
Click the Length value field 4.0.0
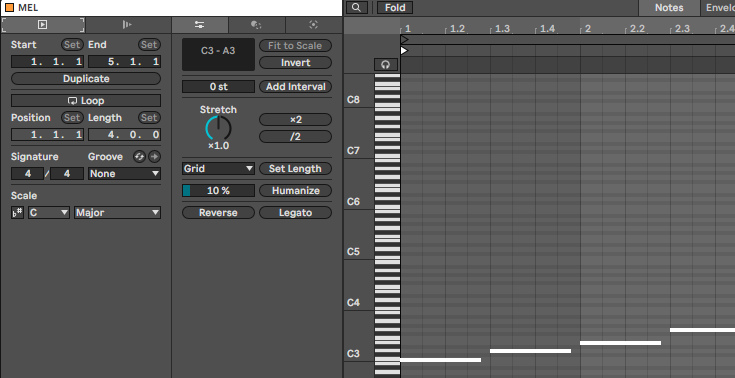(x=124, y=135)
